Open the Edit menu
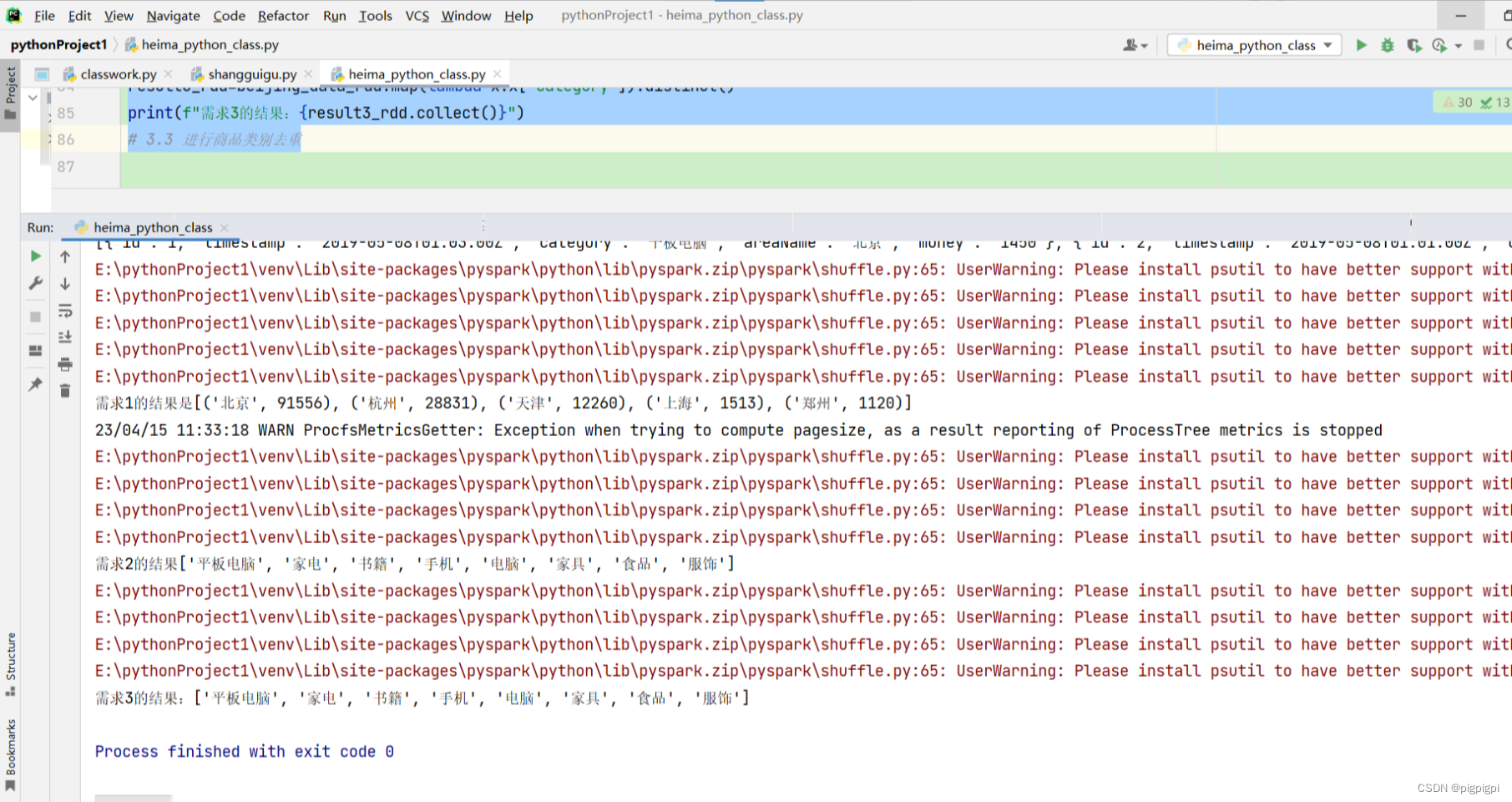Screen dimensions: 1512x802 coord(79,15)
